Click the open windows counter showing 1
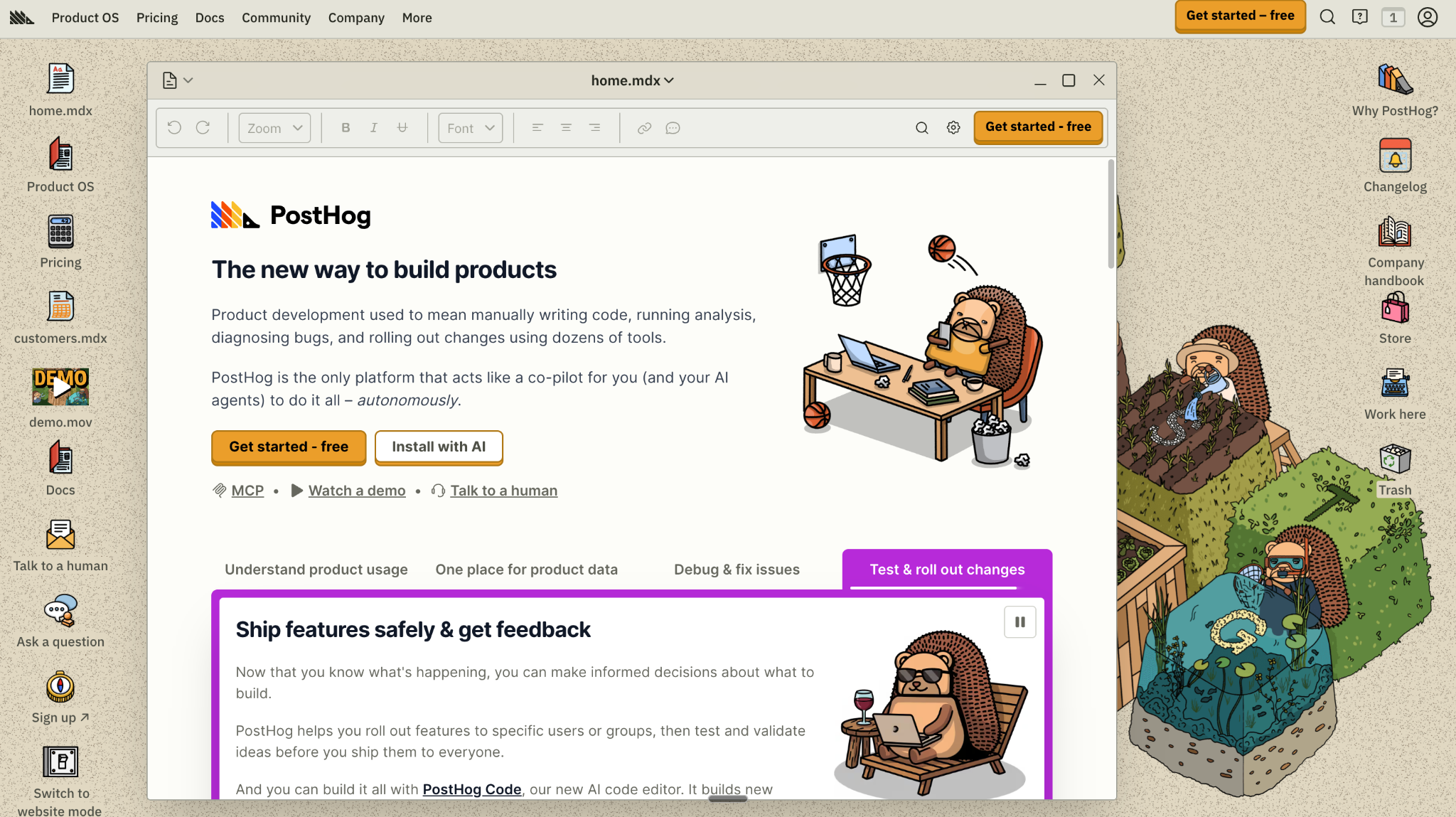The height and width of the screenshot is (817, 1456). [x=1393, y=17]
